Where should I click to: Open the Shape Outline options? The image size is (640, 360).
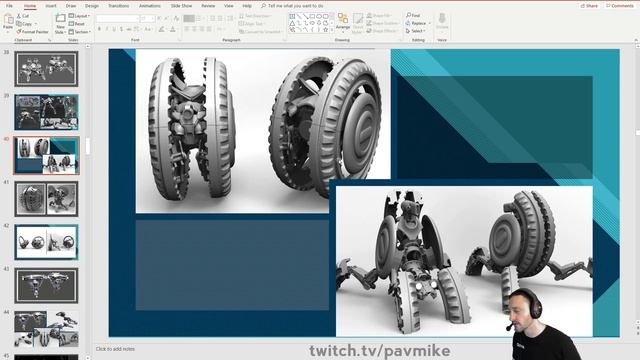(383, 23)
